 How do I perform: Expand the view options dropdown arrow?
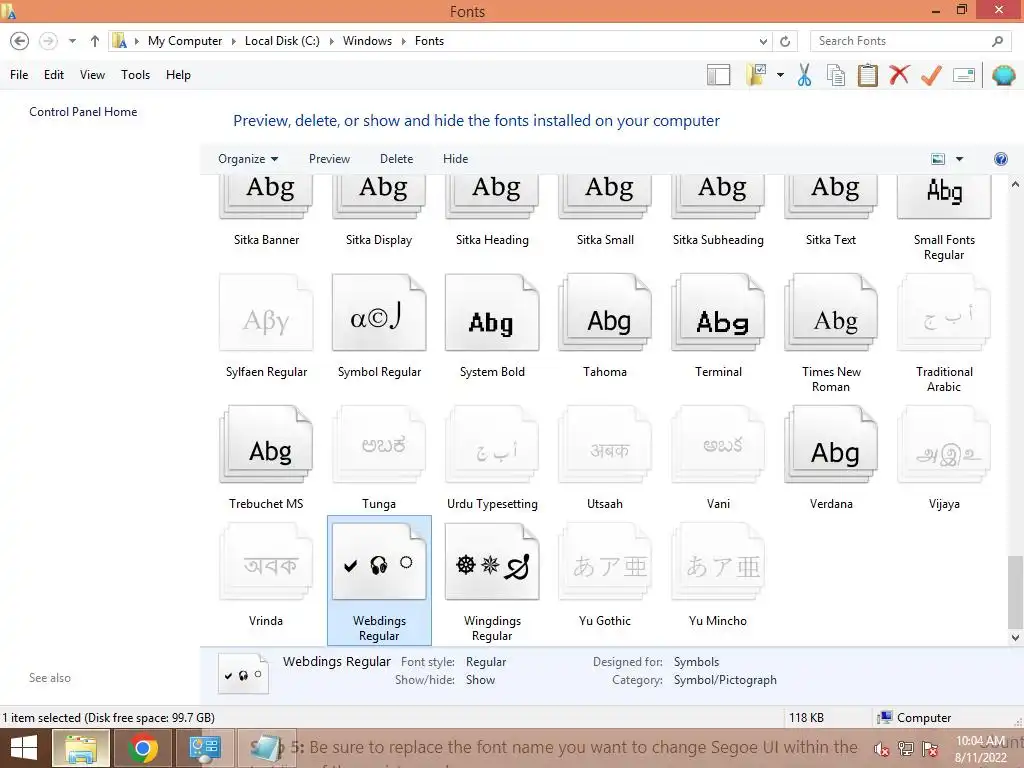(x=959, y=159)
